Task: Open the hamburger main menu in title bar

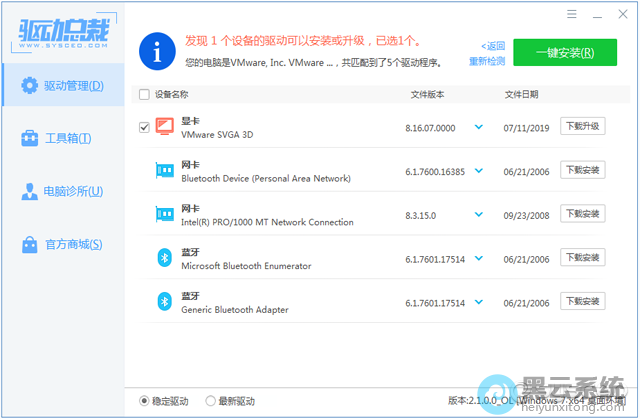Action: [571, 15]
